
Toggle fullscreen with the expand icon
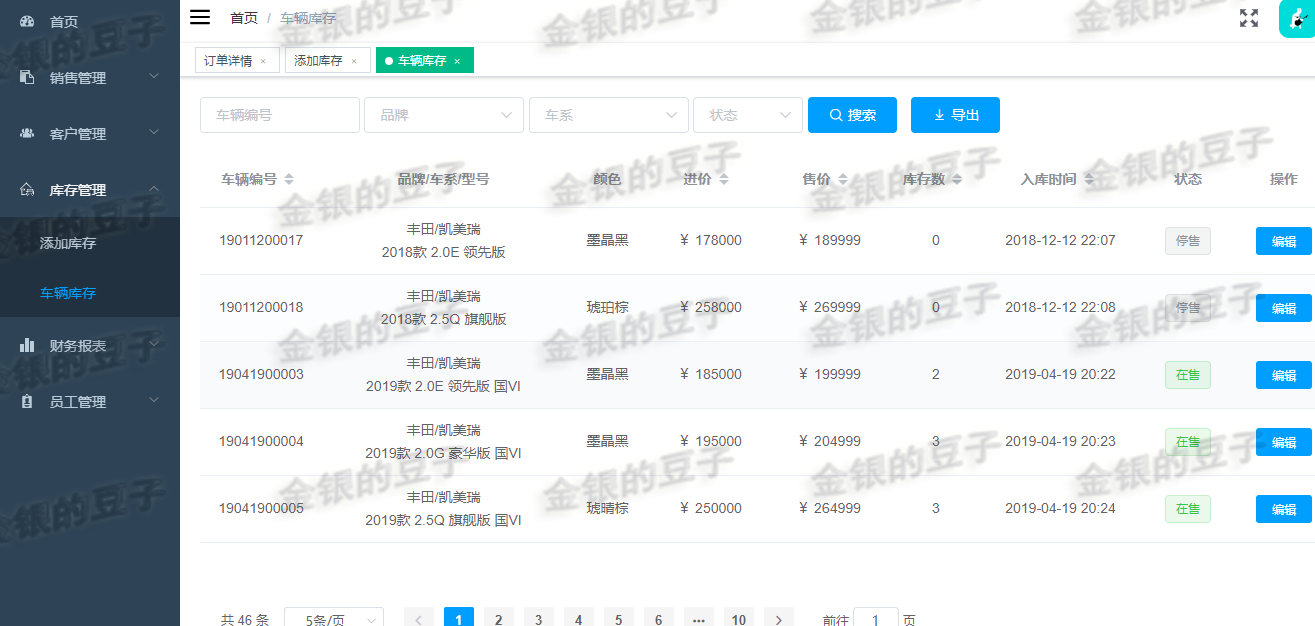coord(1248,17)
